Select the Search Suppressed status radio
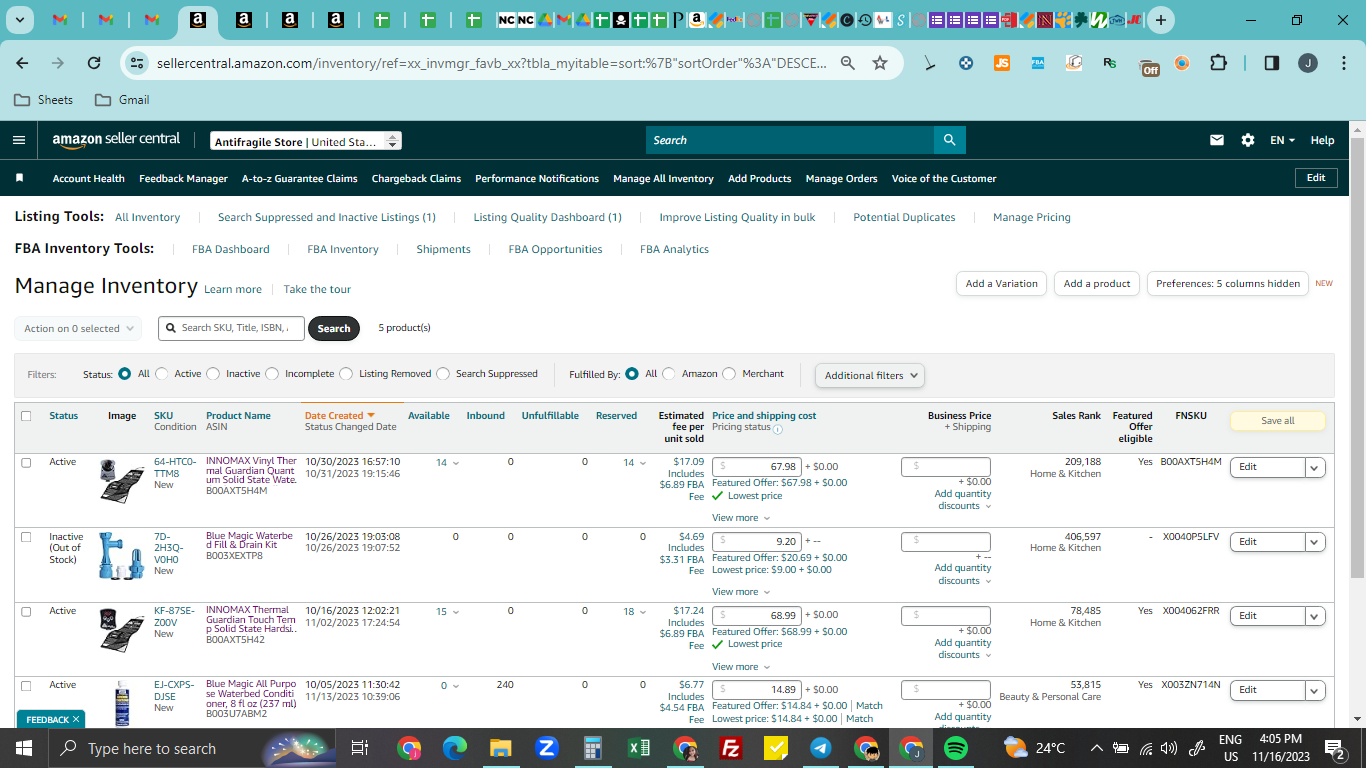Screen dimensions: 1366x768 [x=443, y=374]
